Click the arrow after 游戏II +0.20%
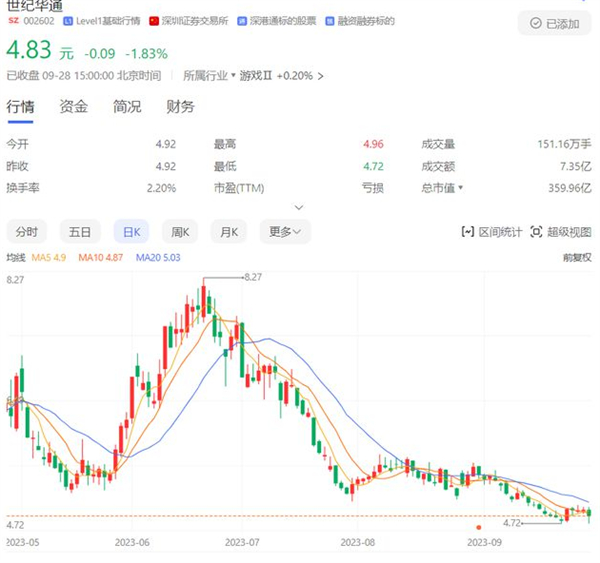 [321, 76]
